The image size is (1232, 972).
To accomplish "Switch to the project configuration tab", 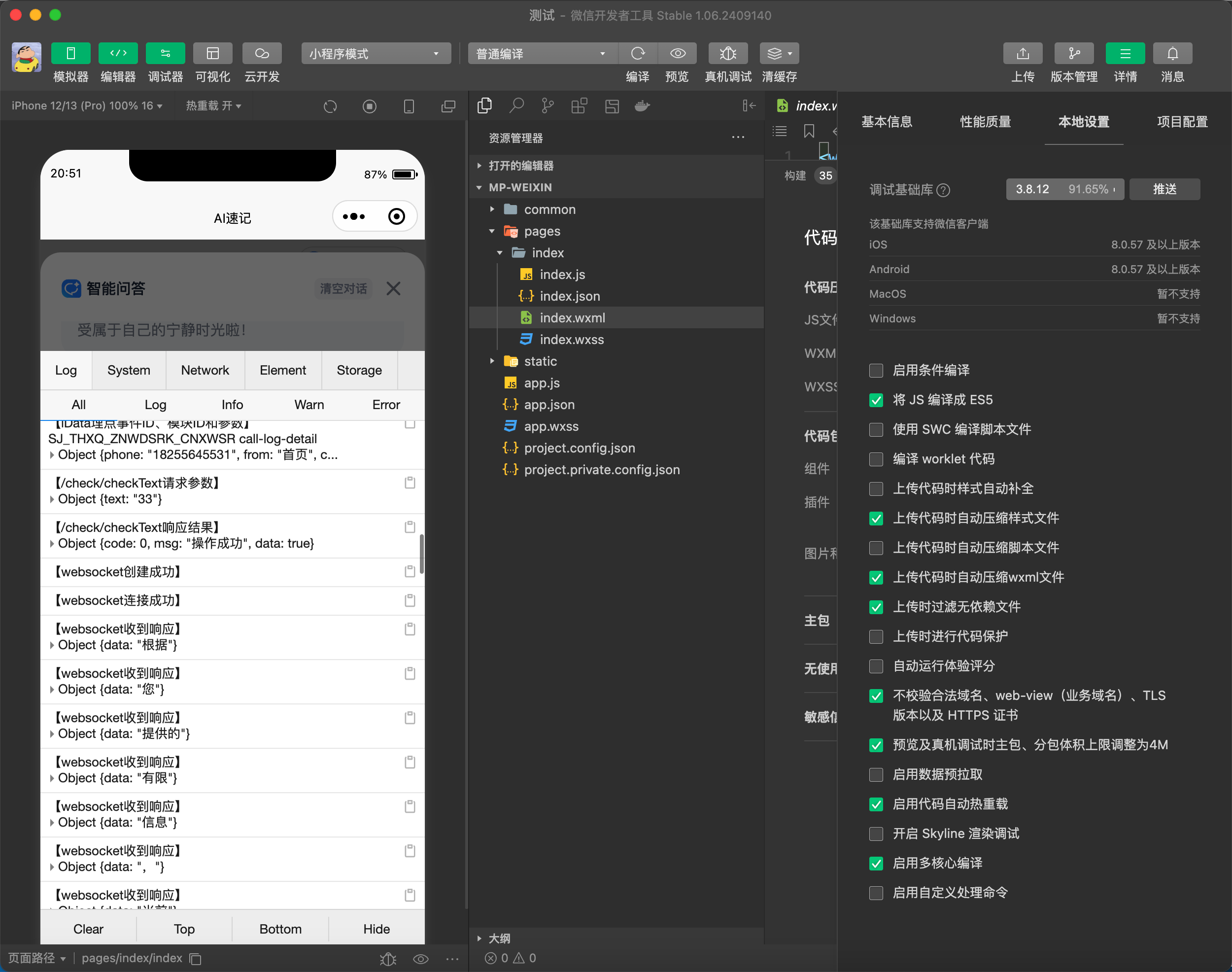I will tap(1181, 122).
